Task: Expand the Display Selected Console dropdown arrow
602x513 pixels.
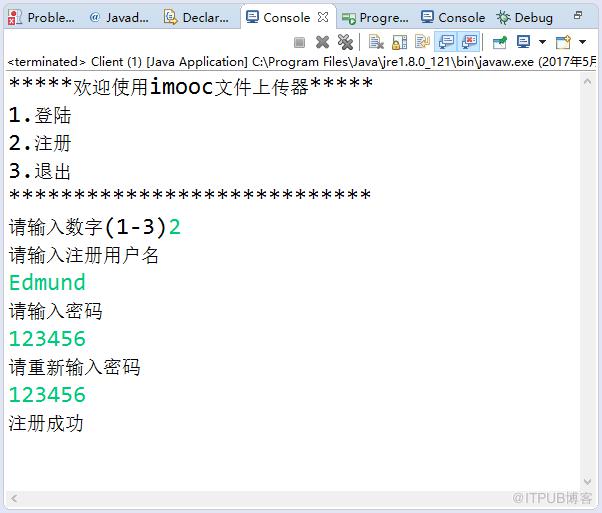Action: coord(542,42)
